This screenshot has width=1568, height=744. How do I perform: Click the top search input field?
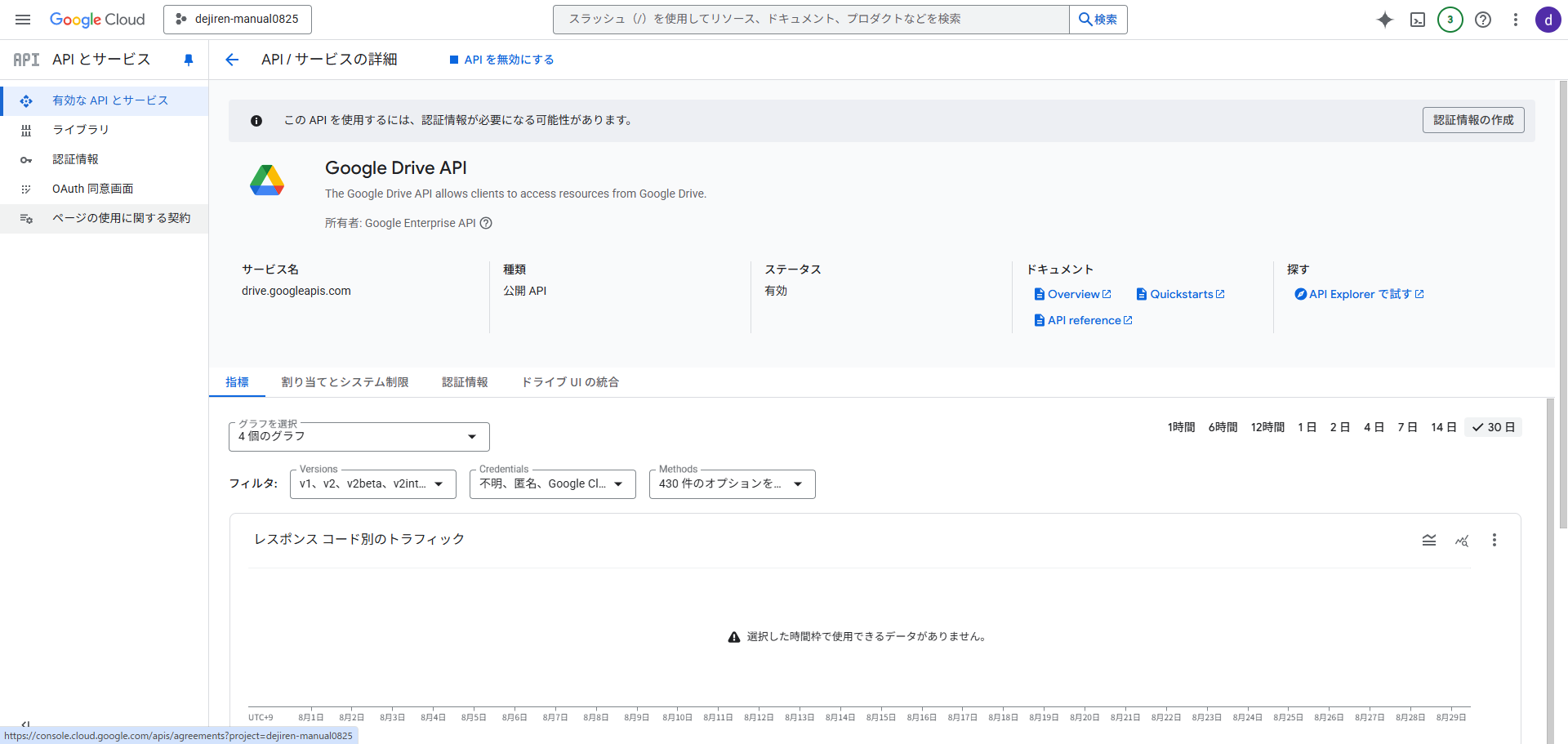(810, 19)
